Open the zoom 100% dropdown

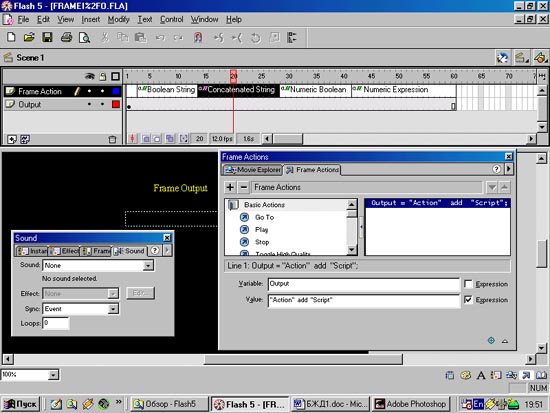(x=53, y=375)
